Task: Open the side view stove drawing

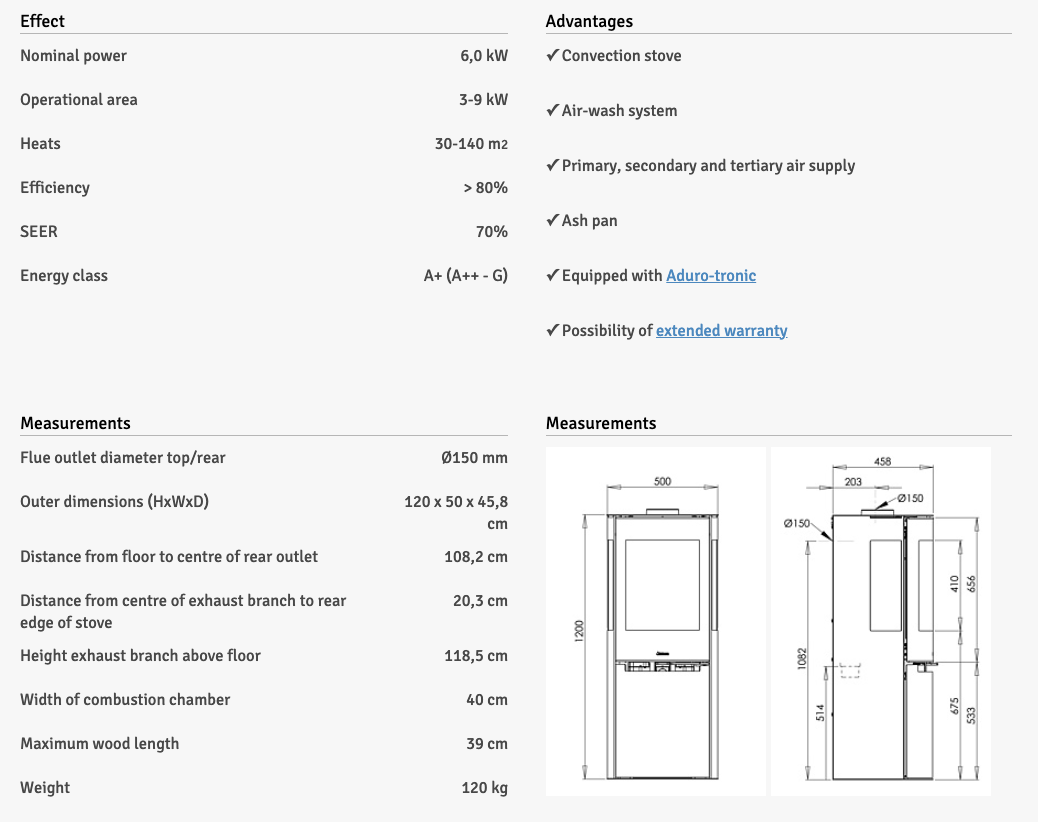Action: tap(881, 621)
